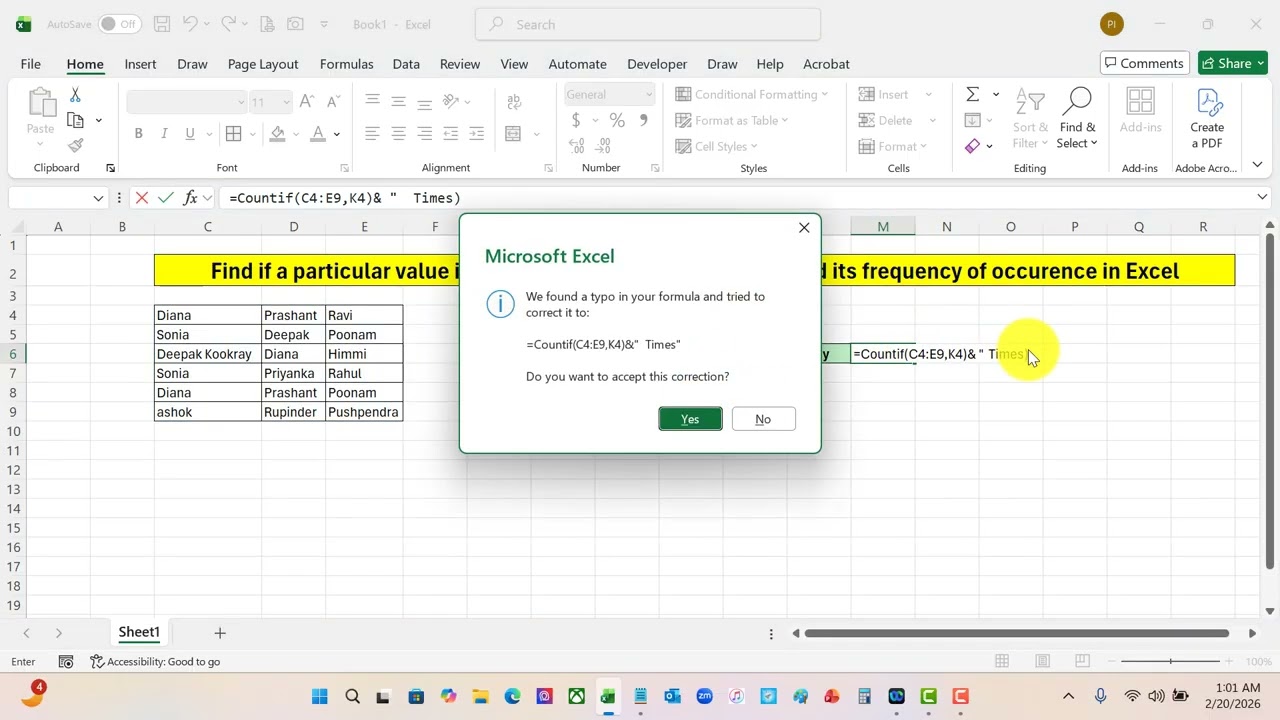Toggle Underline formatting
The width and height of the screenshot is (1280, 720).
tap(190, 134)
